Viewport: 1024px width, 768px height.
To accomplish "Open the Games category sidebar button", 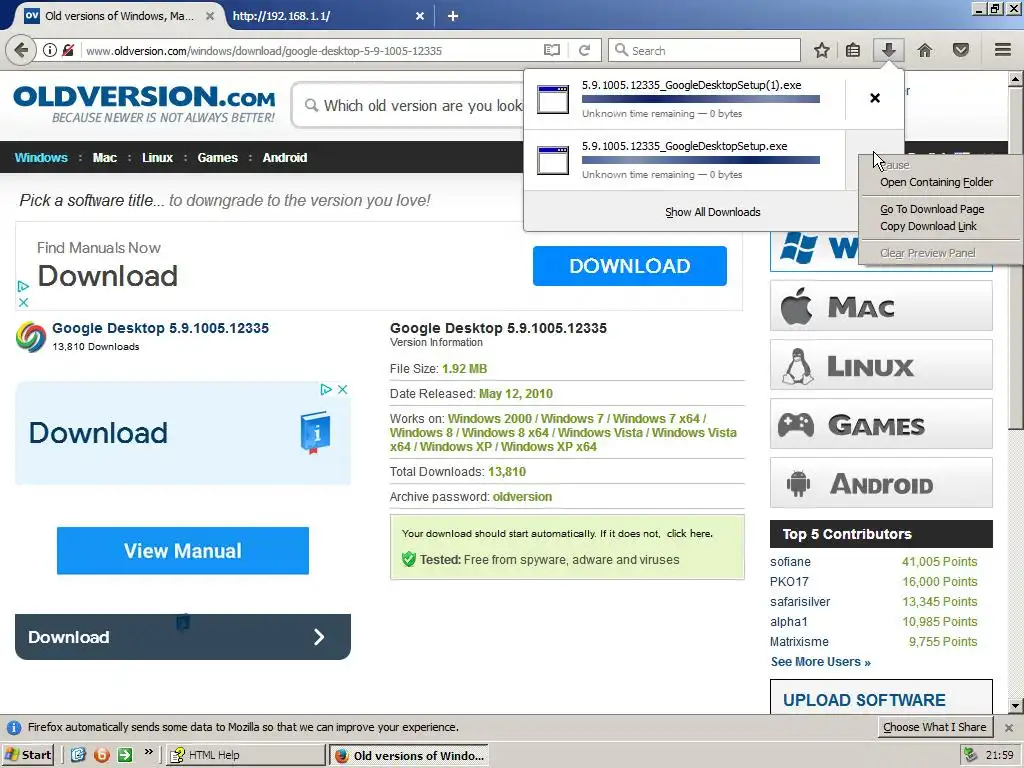I will coord(881,424).
